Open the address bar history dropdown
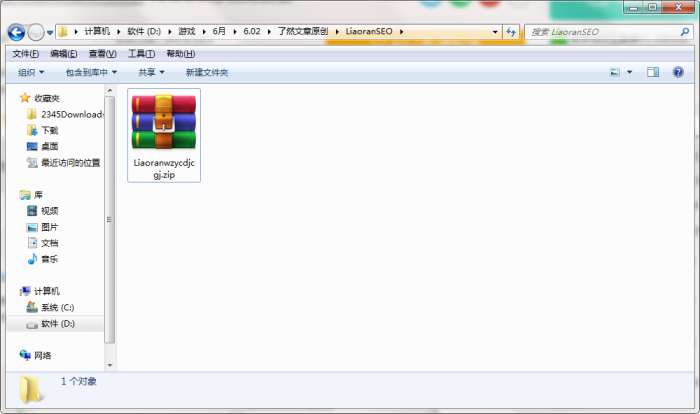The height and width of the screenshot is (414, 700). [495, 32]
